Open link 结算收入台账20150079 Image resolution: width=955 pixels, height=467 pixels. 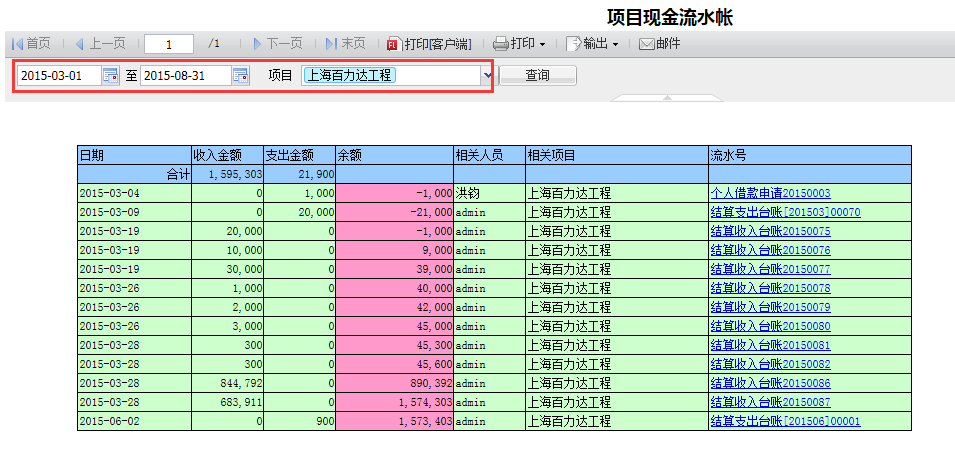[770, 307]
